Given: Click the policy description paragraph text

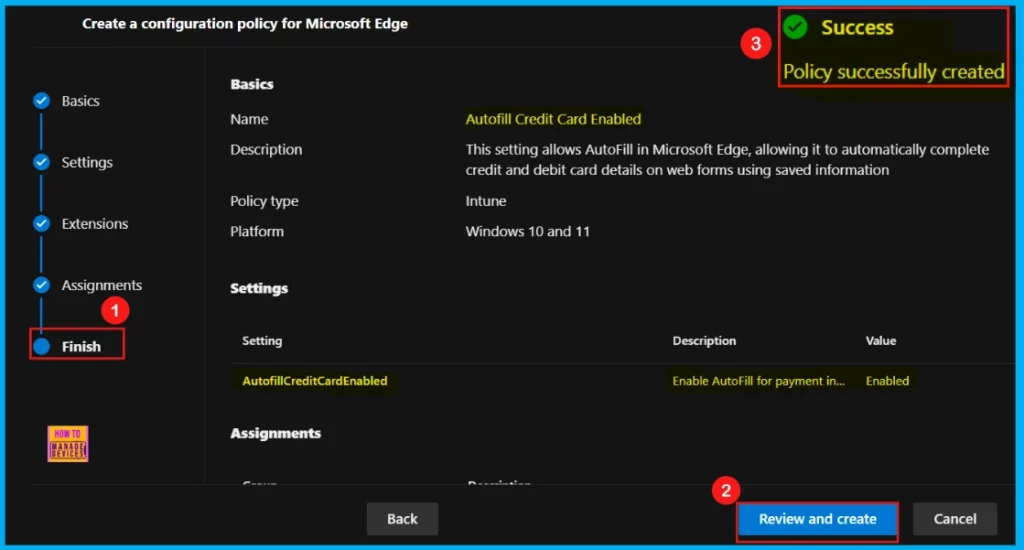Looking at the screenshot, I should click(x=727, y=159).
